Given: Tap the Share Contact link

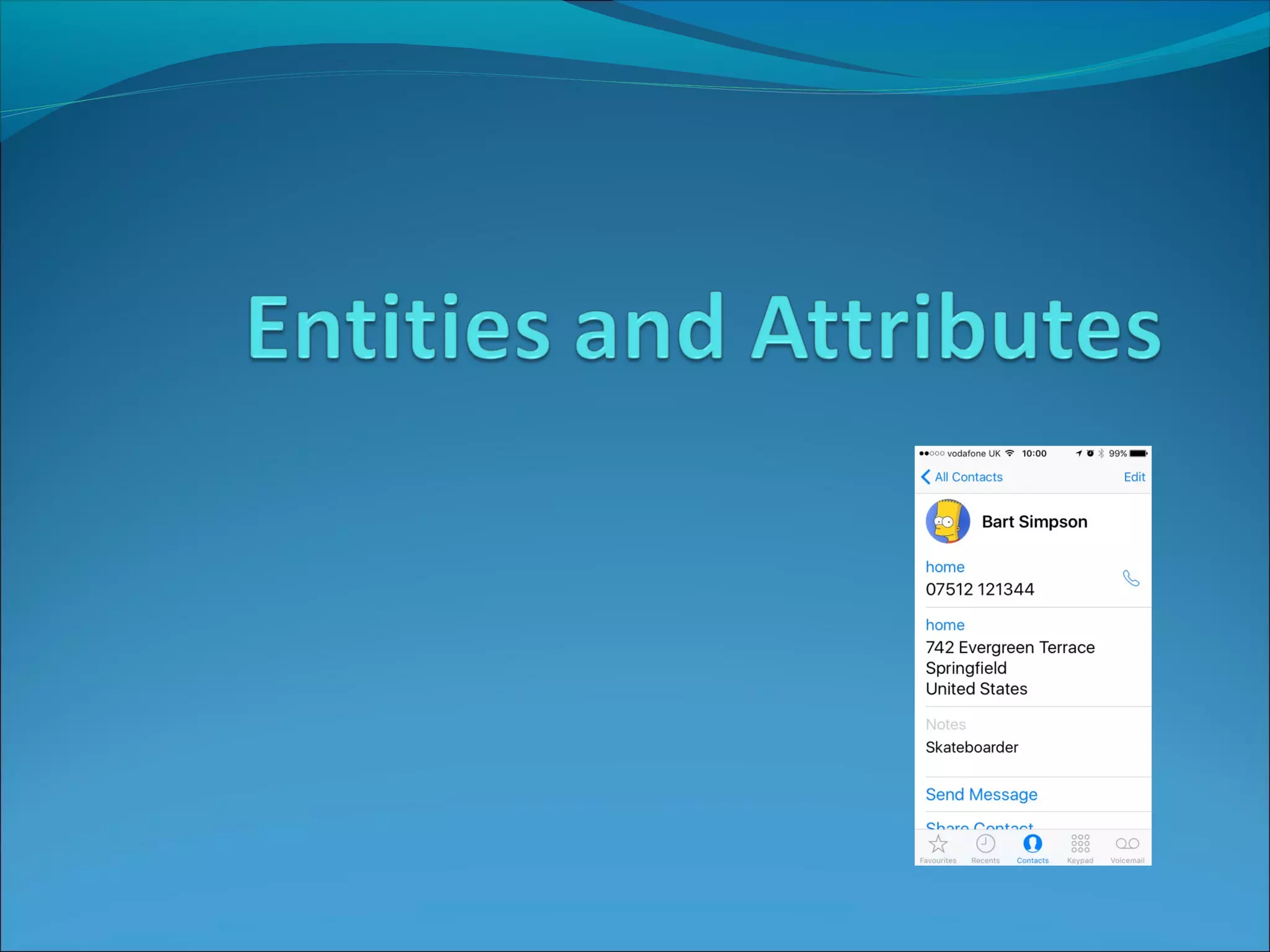Looking at the screenshot, I should tap(979, 825).
